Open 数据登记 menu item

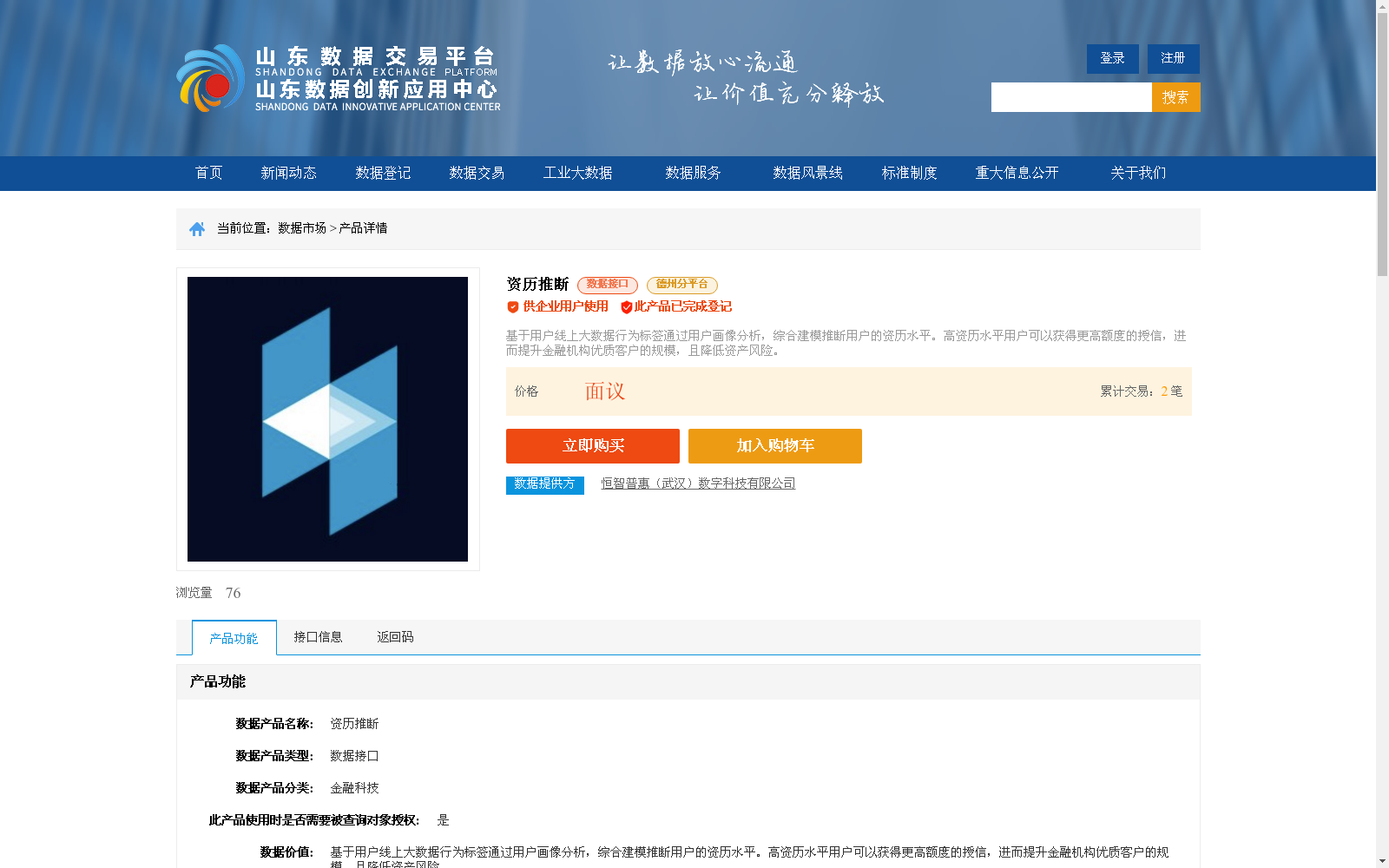(x=383, y=173)
